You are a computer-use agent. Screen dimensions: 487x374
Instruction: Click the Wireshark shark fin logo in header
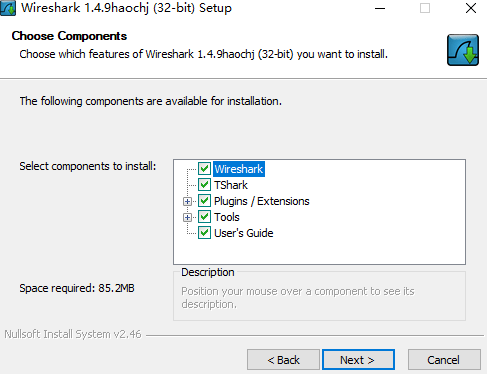click(463, 50)
